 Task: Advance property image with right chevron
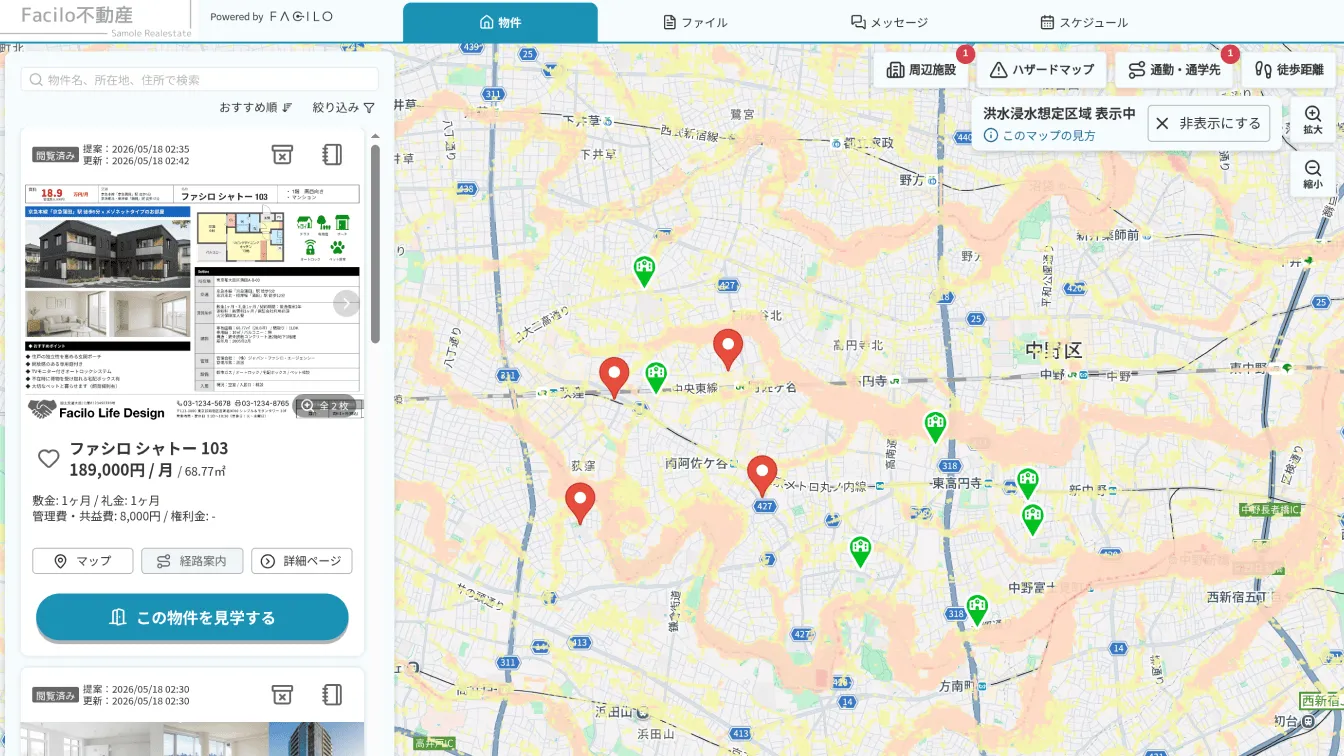[x=346, y=303]
